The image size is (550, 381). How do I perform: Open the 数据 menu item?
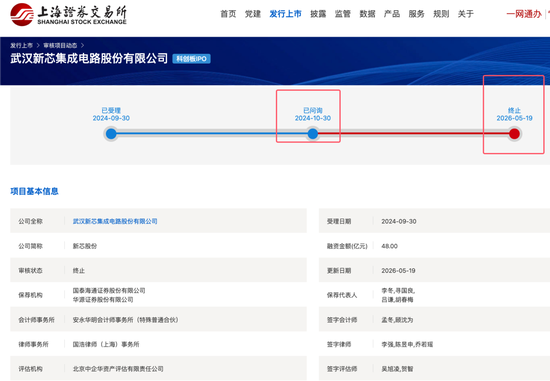point(367,14)
